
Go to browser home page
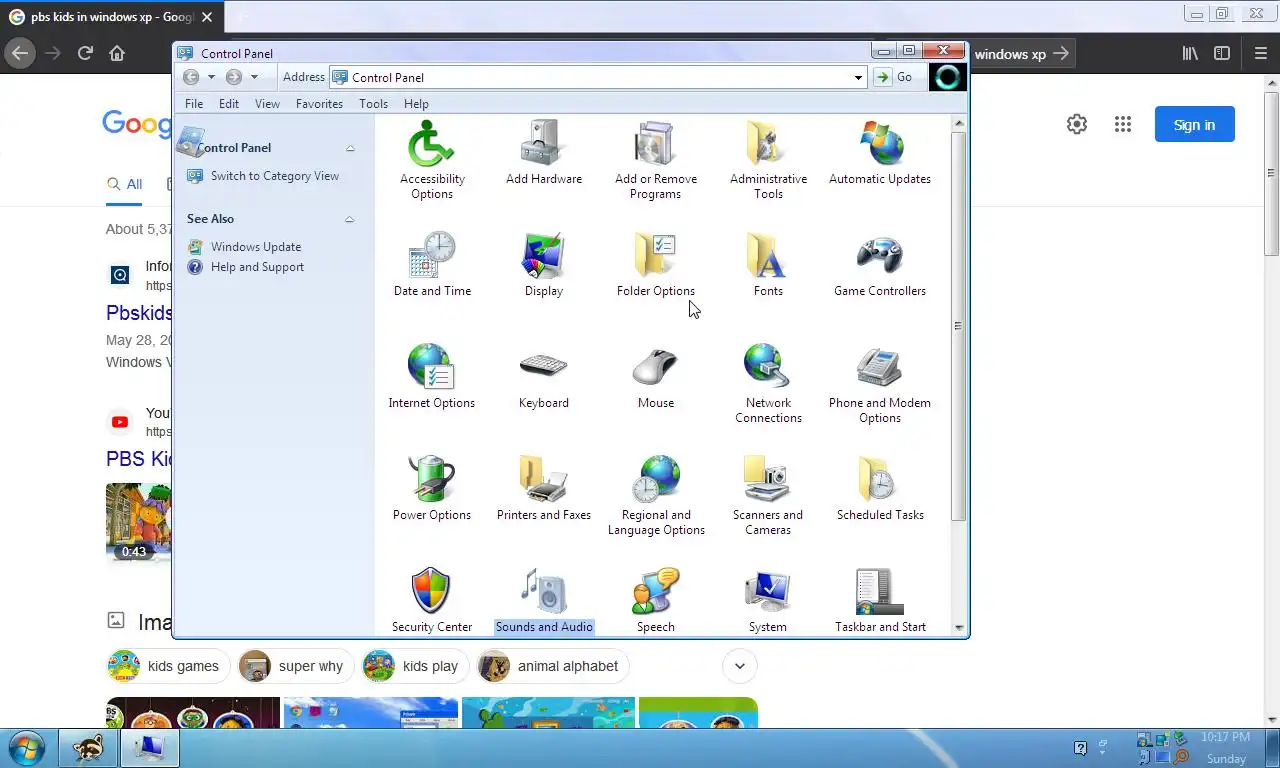(x=117, y=53)
